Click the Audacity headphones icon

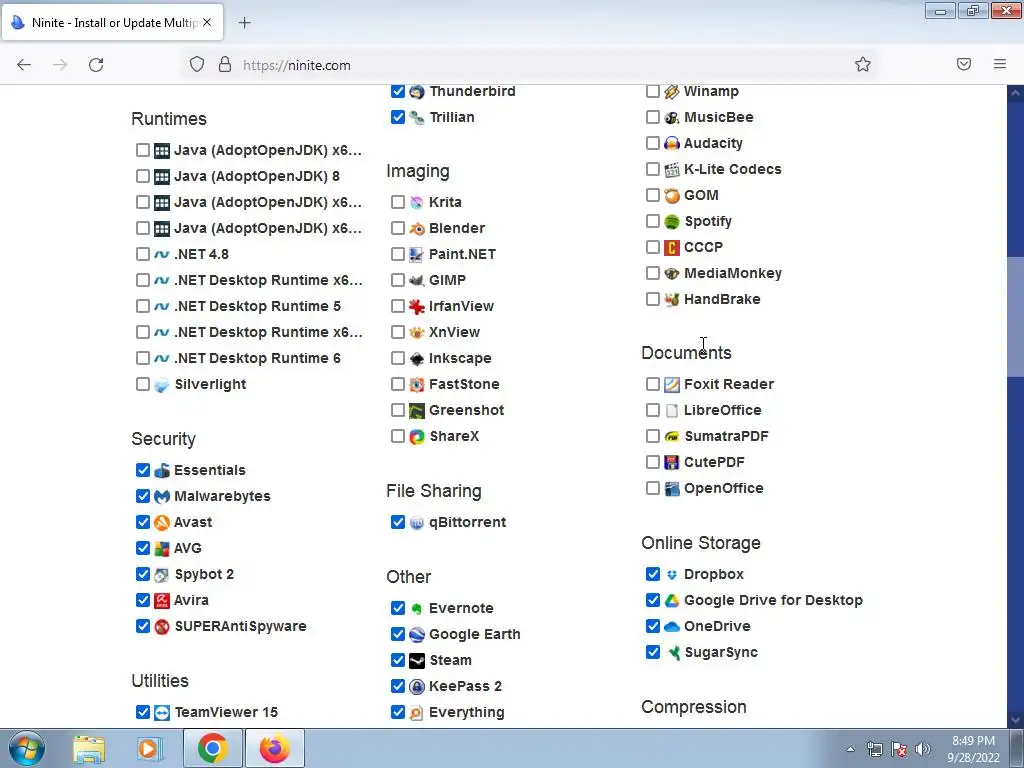coord(671,143)
